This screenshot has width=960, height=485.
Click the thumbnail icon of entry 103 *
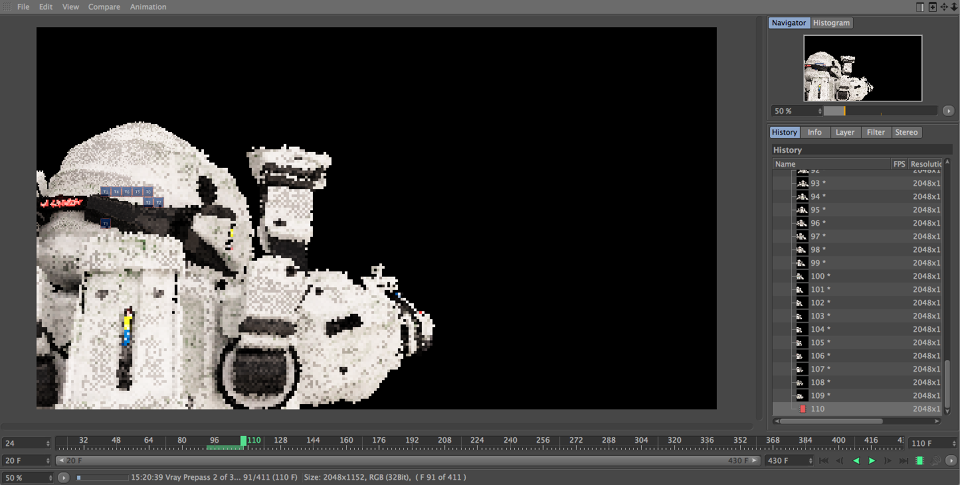(x=802, y=316)
